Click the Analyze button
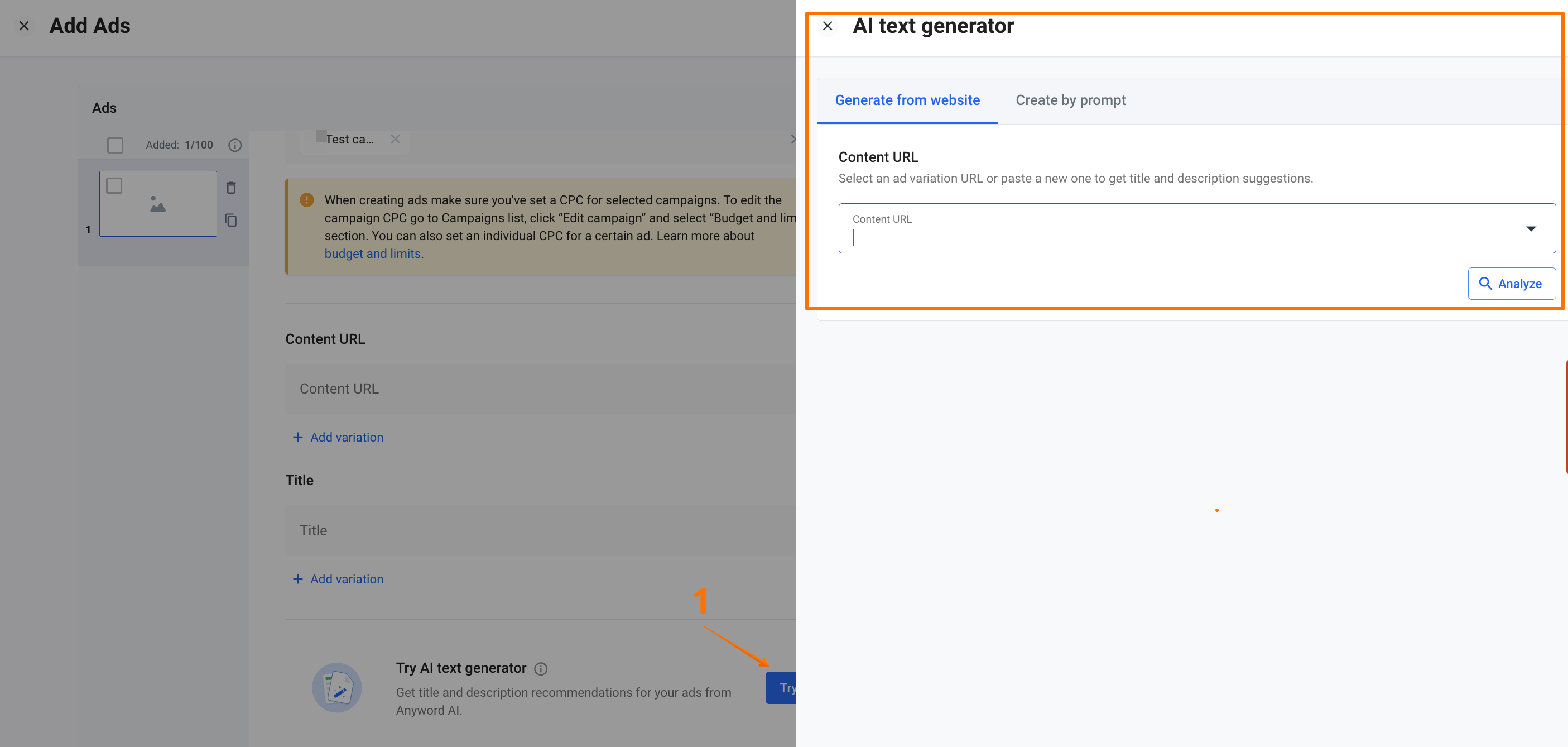 1512,284
